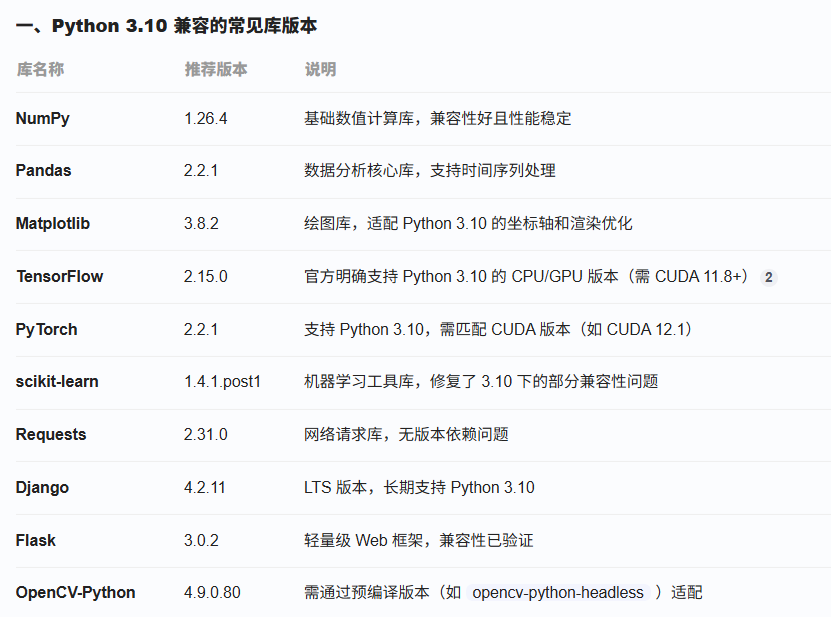The width and height of the screenshot is (831, 617).
Task: Click the column header '说明'
Action: [x=320, y=69]
